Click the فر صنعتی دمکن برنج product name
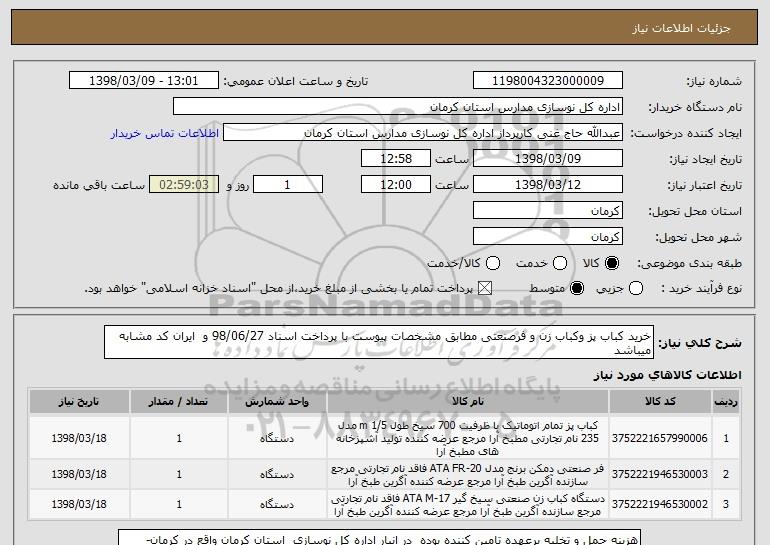 (x=468, y=474)
